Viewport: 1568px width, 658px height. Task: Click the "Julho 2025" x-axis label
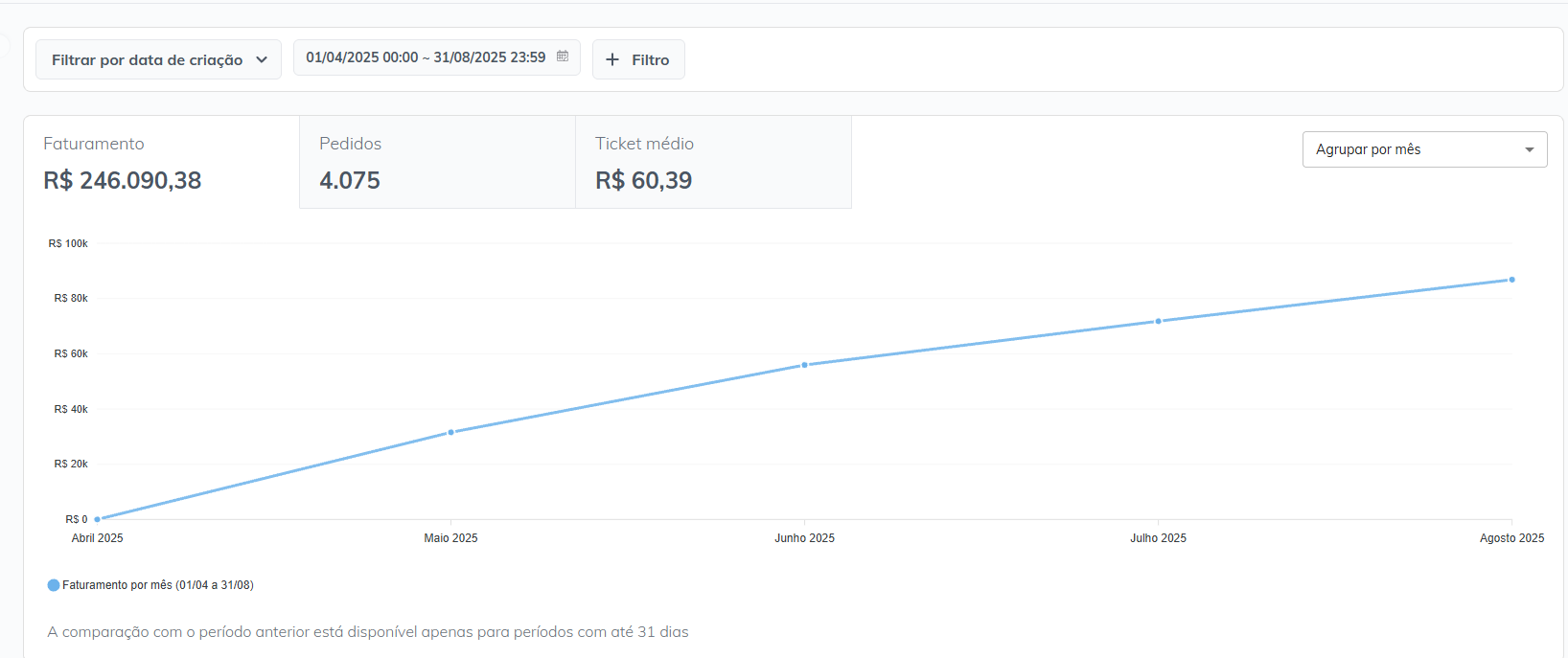tap(1159, 538)
